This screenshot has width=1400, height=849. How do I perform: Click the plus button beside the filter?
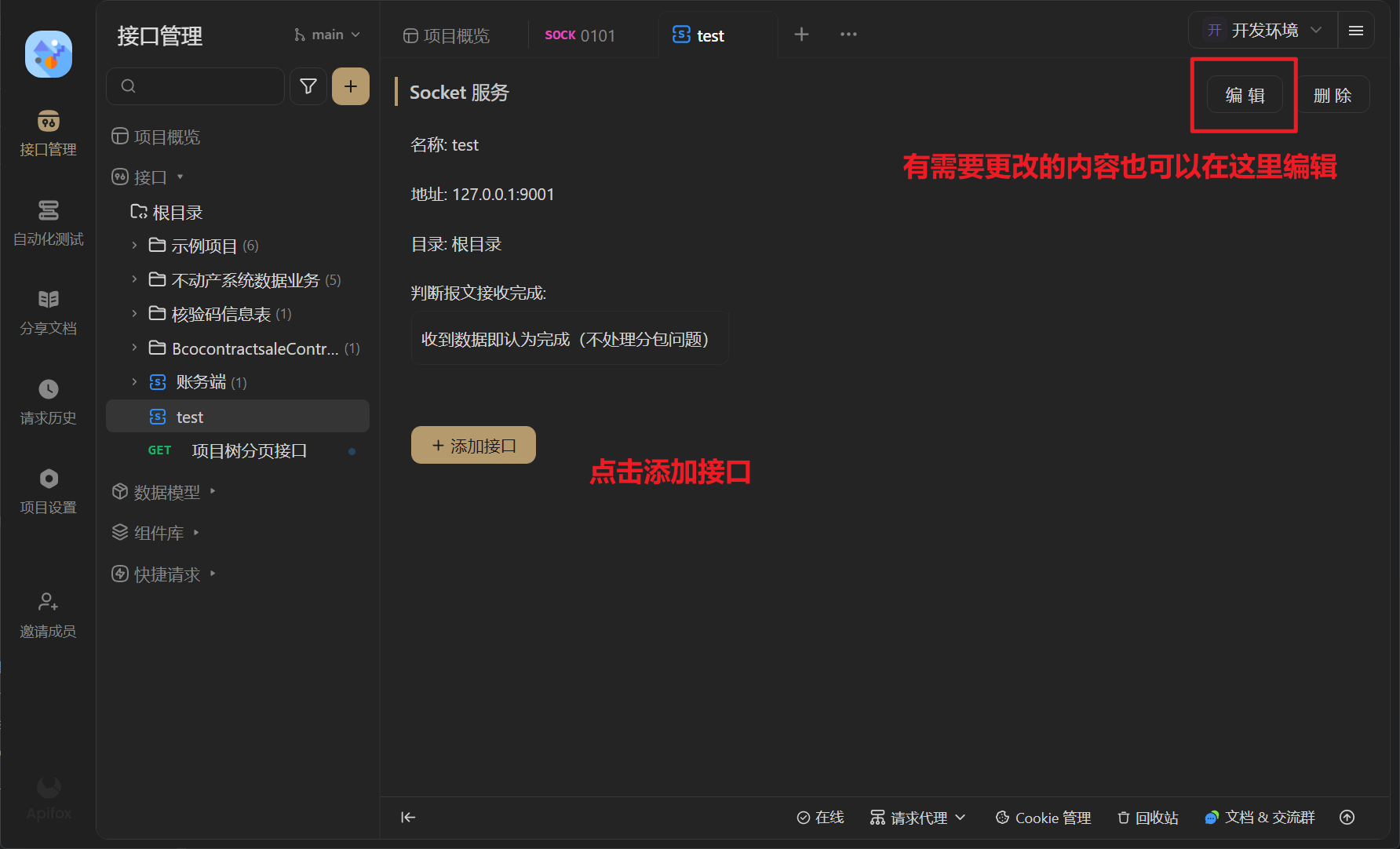(351, 86)
